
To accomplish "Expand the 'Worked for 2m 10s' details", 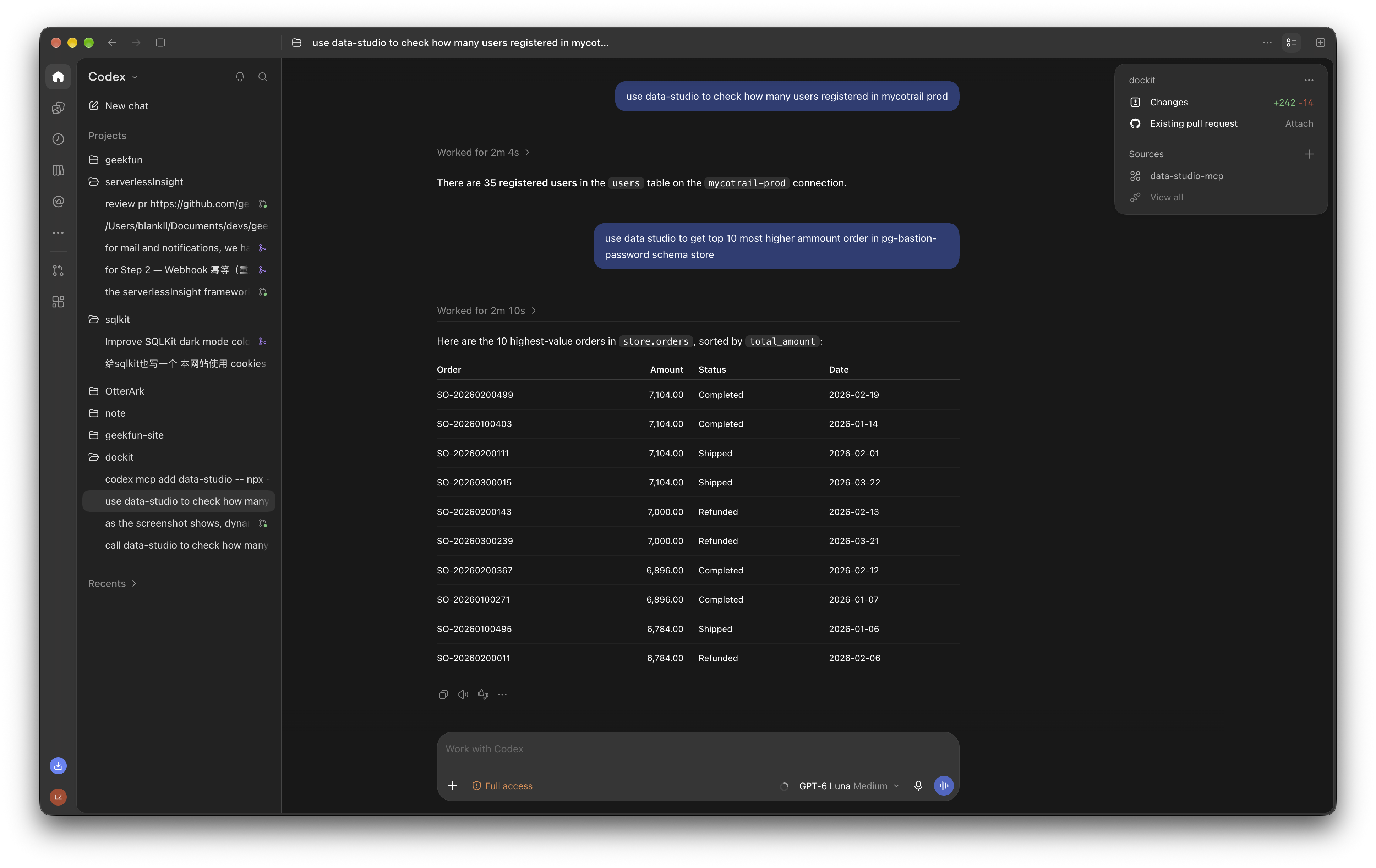I will (486, 311).
